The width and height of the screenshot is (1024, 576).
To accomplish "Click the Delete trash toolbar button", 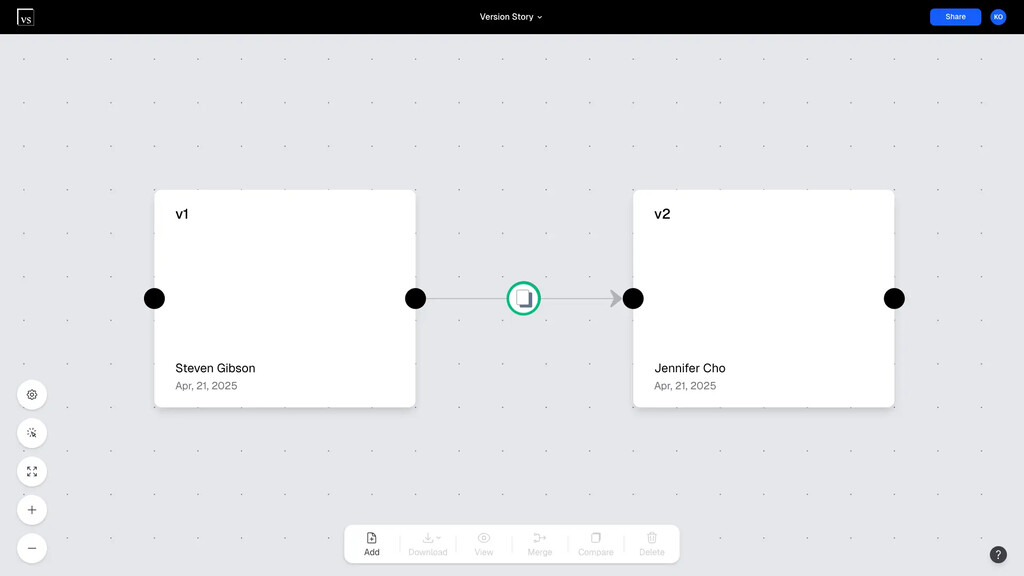I will click(652, 544).
